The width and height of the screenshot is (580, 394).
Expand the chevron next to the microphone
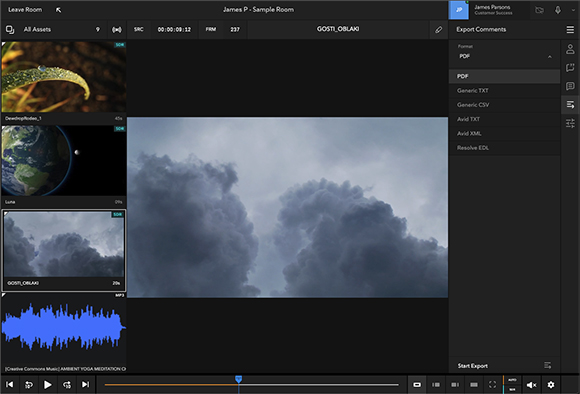click(x=574, y=10)
